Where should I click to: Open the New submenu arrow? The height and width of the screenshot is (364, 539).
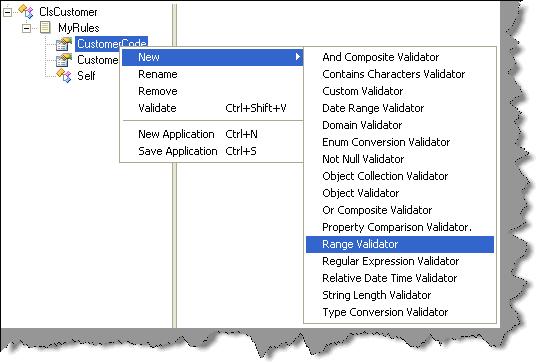pos(298,57)
